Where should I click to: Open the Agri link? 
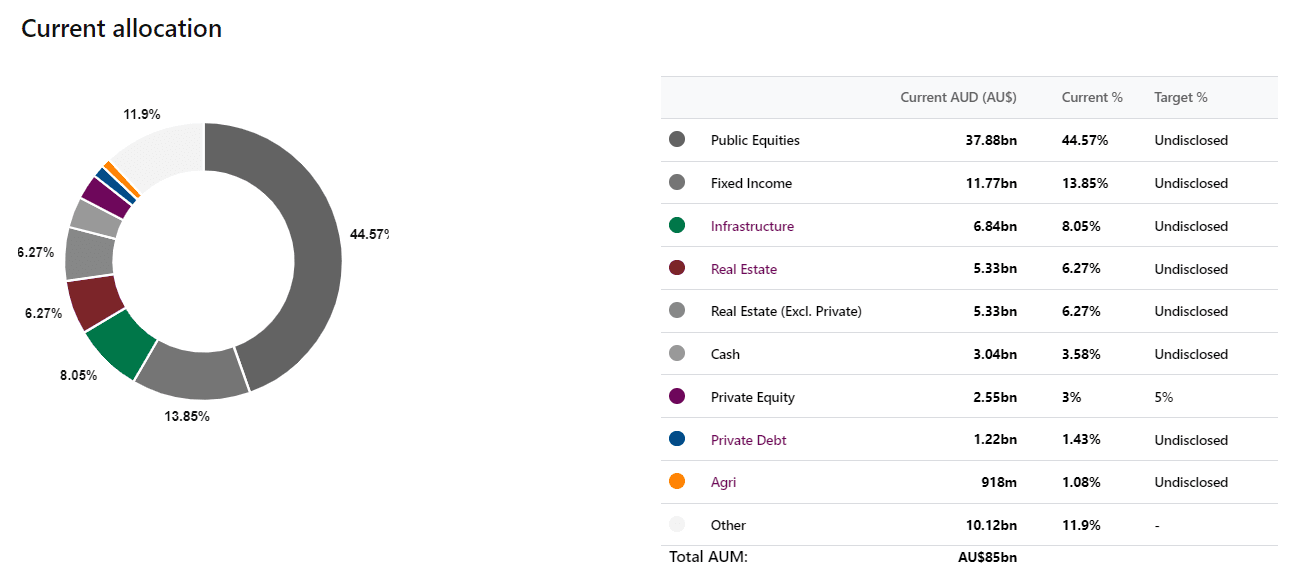click(724, 482)
